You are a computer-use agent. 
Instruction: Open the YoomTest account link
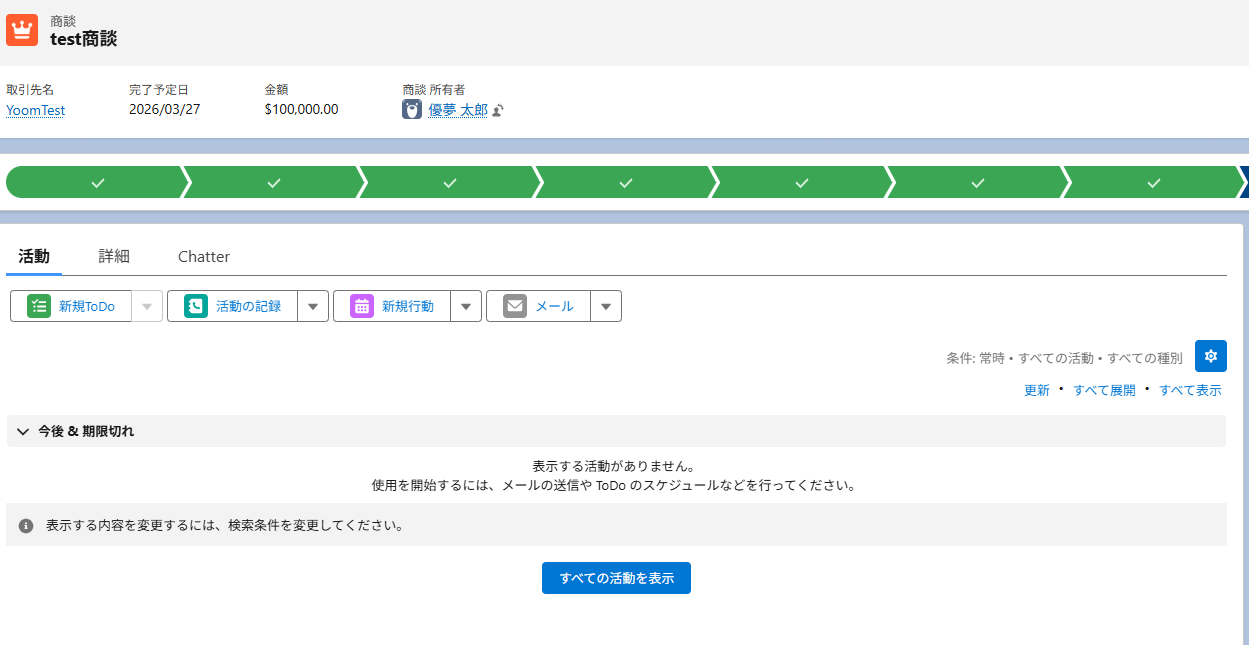[x=35, y=111]
